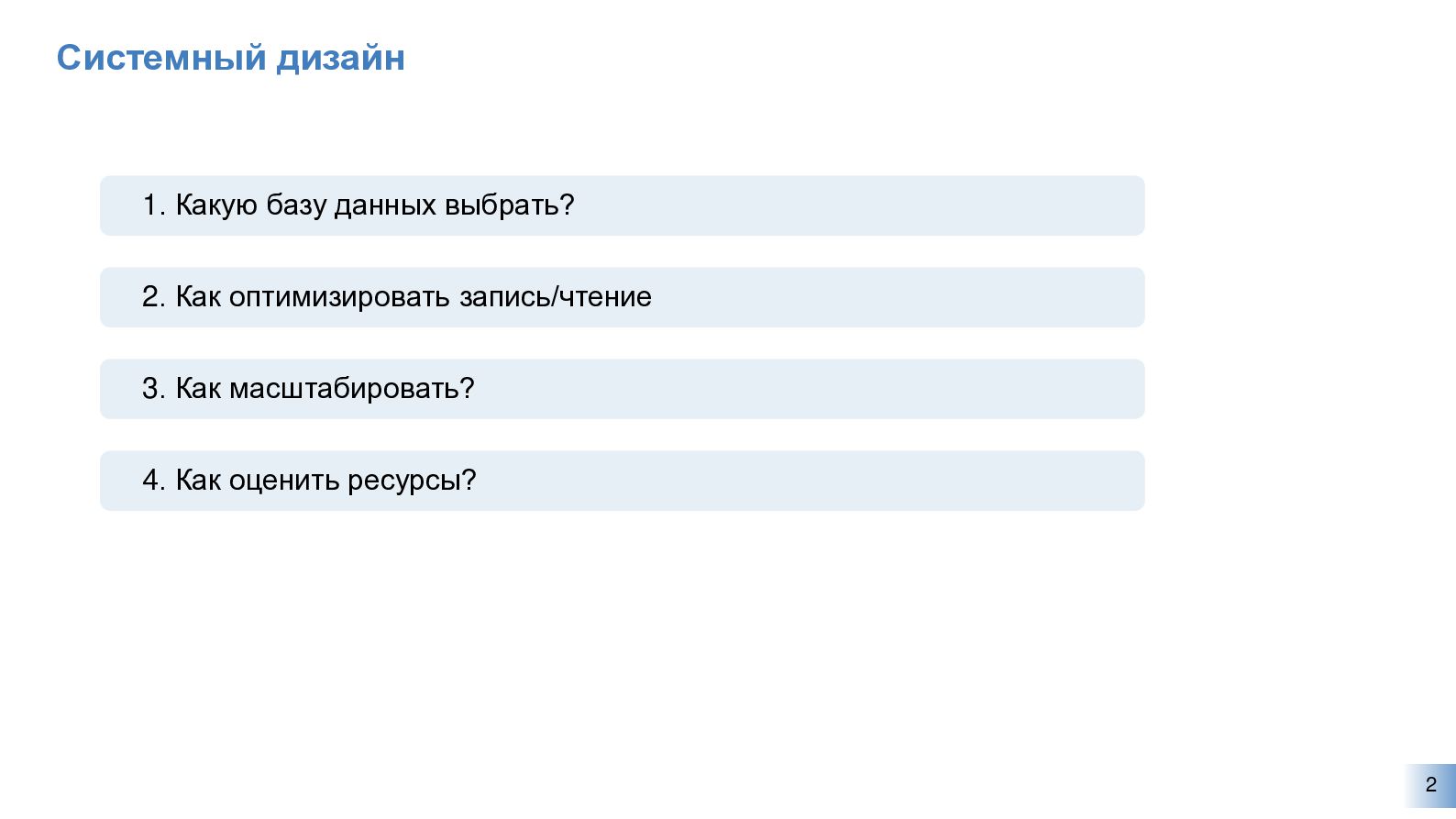Click the word 'масштабировать?' in the third item
The image size is (1456, 819).
coord(352,388)
